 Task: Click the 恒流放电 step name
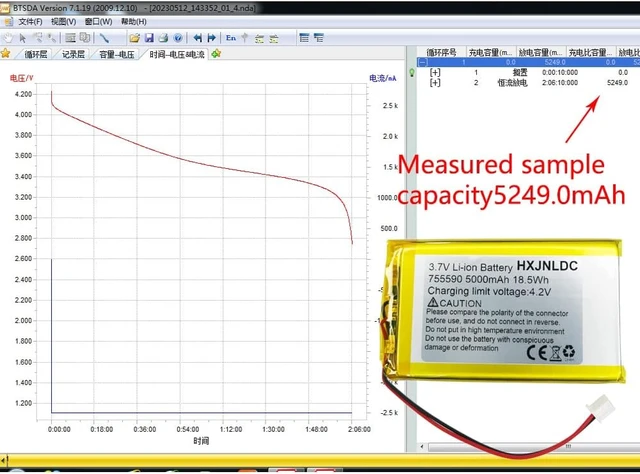[512, 82]
